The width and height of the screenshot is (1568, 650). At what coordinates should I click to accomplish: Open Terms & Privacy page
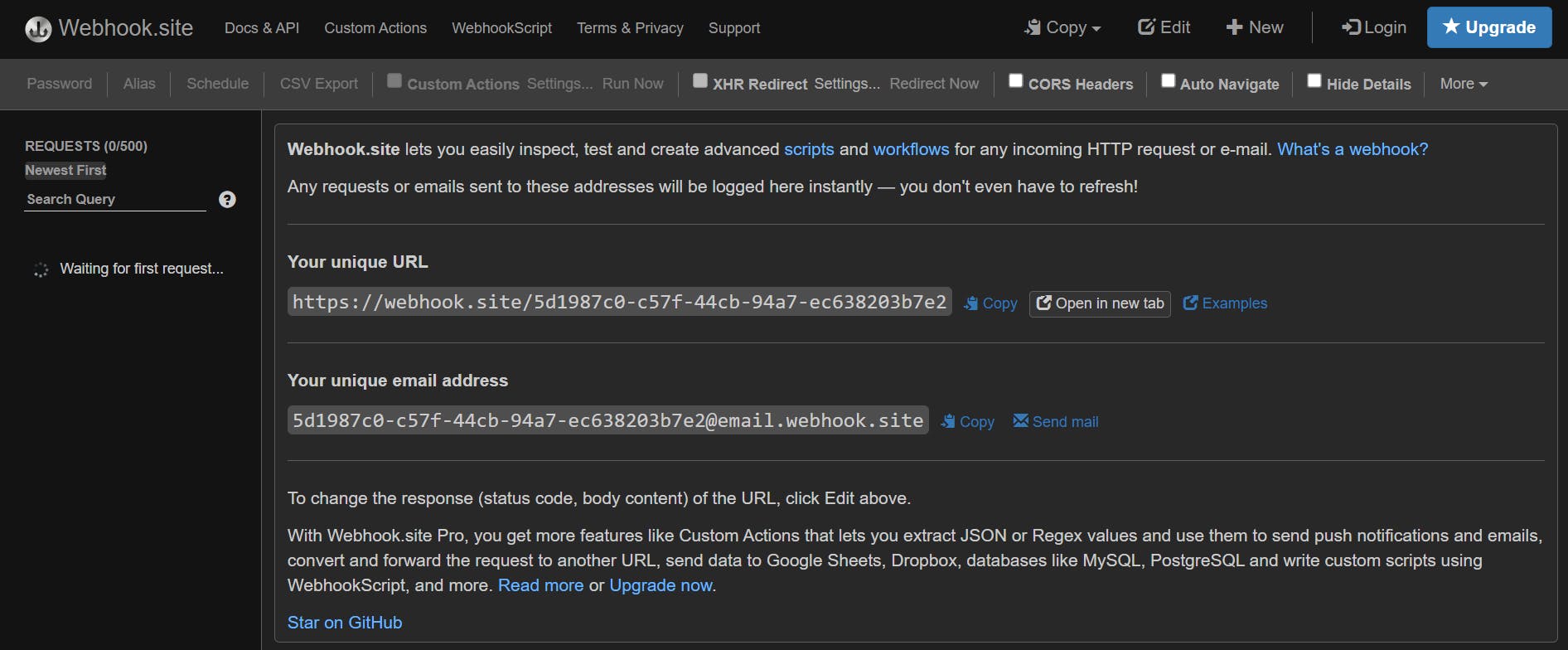(x=630, y=28)
